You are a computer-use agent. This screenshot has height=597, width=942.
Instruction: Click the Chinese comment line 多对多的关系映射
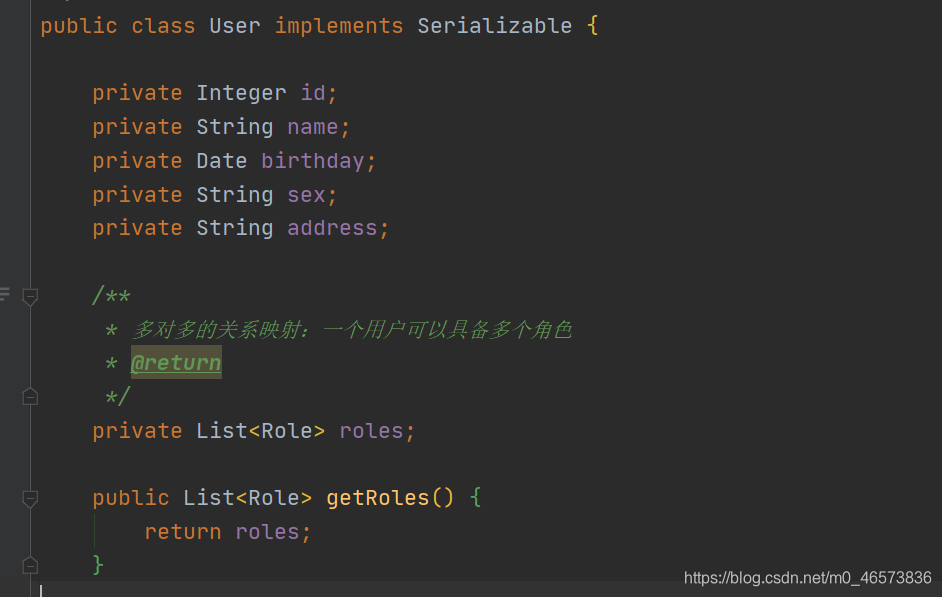pyautogui.click(x=352, y=330)
